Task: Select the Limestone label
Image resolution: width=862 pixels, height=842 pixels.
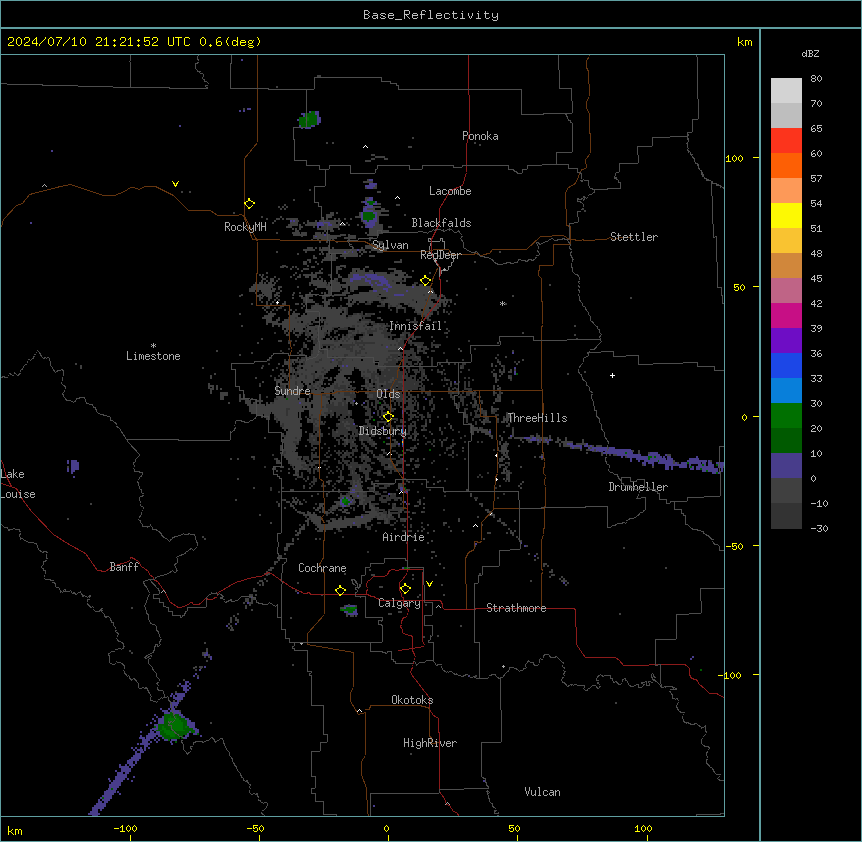Action: pyautogui.click(x=153, y=356)
